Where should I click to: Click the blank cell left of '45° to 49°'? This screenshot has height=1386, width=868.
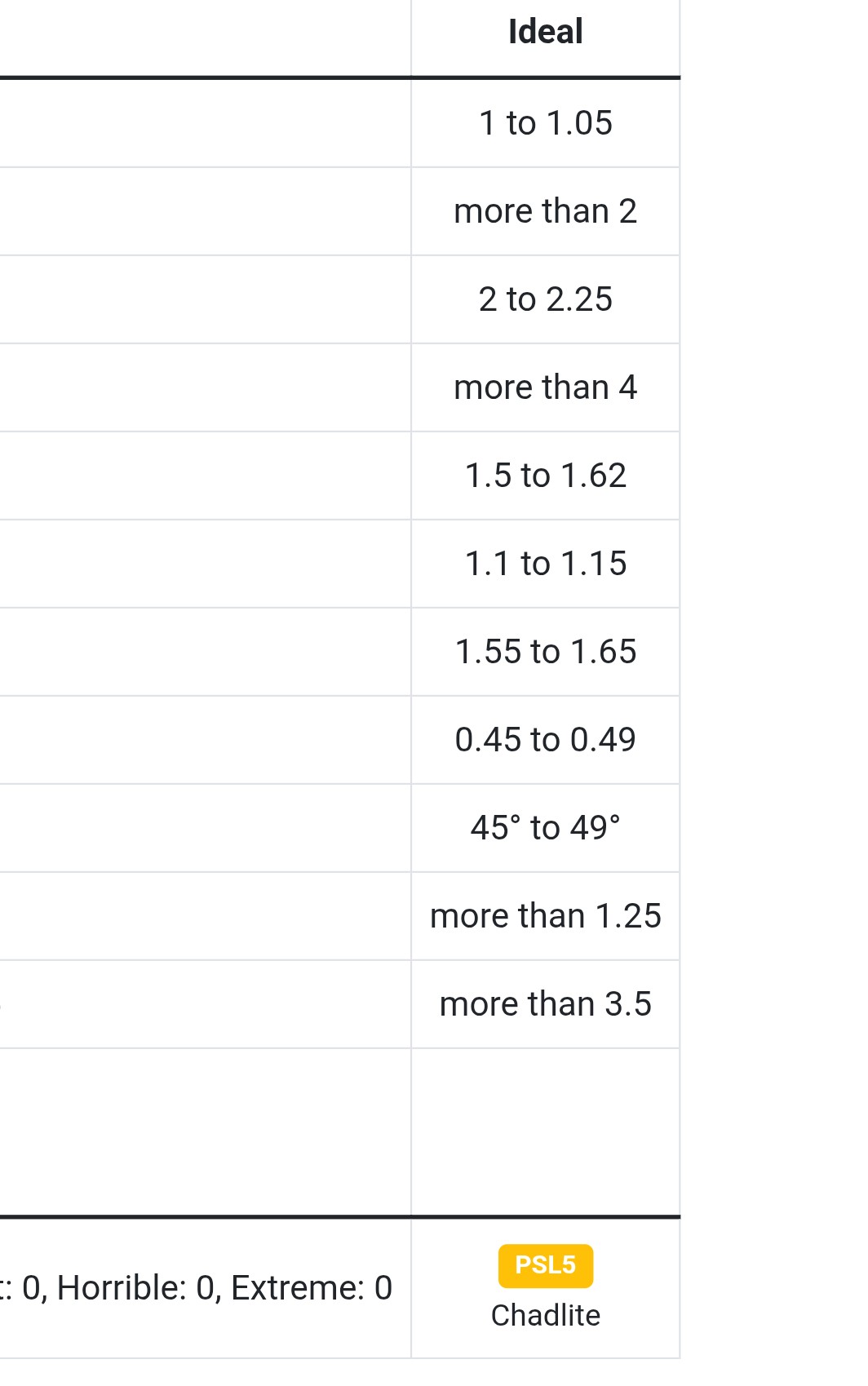[x=204, y=828]
